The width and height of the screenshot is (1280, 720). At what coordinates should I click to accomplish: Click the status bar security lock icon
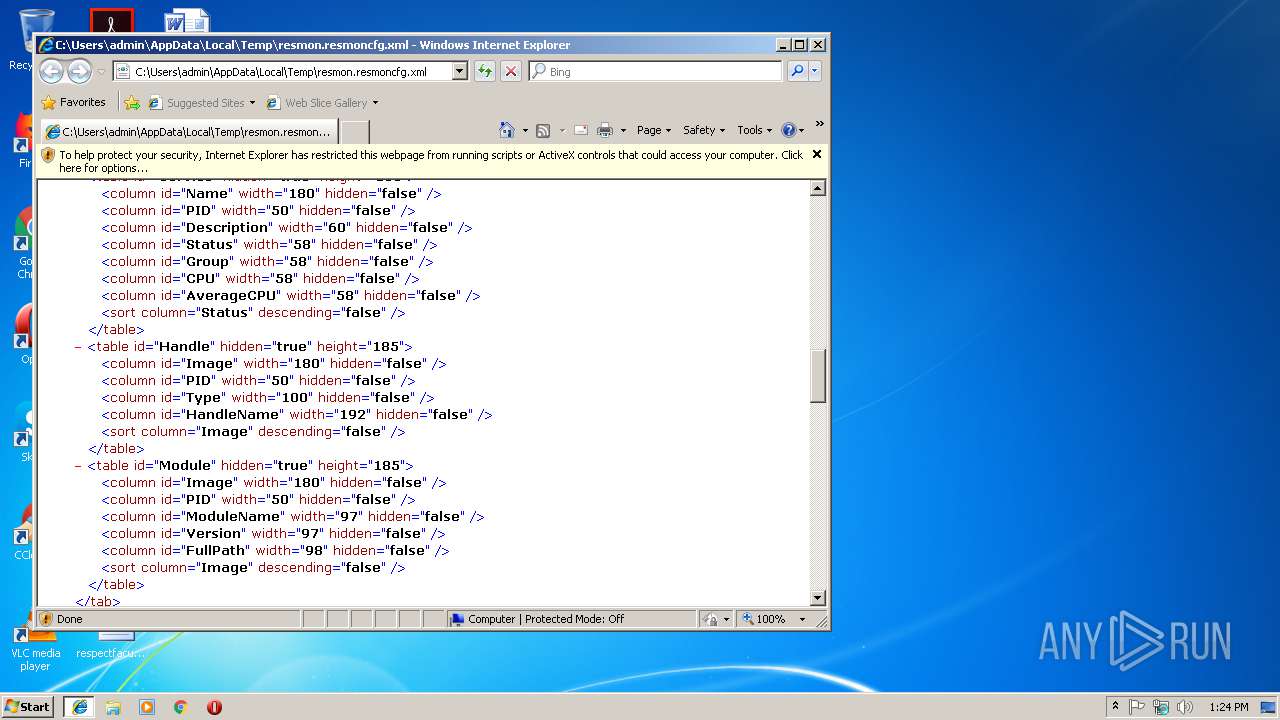pyautogui.click(x=709, y=619)
